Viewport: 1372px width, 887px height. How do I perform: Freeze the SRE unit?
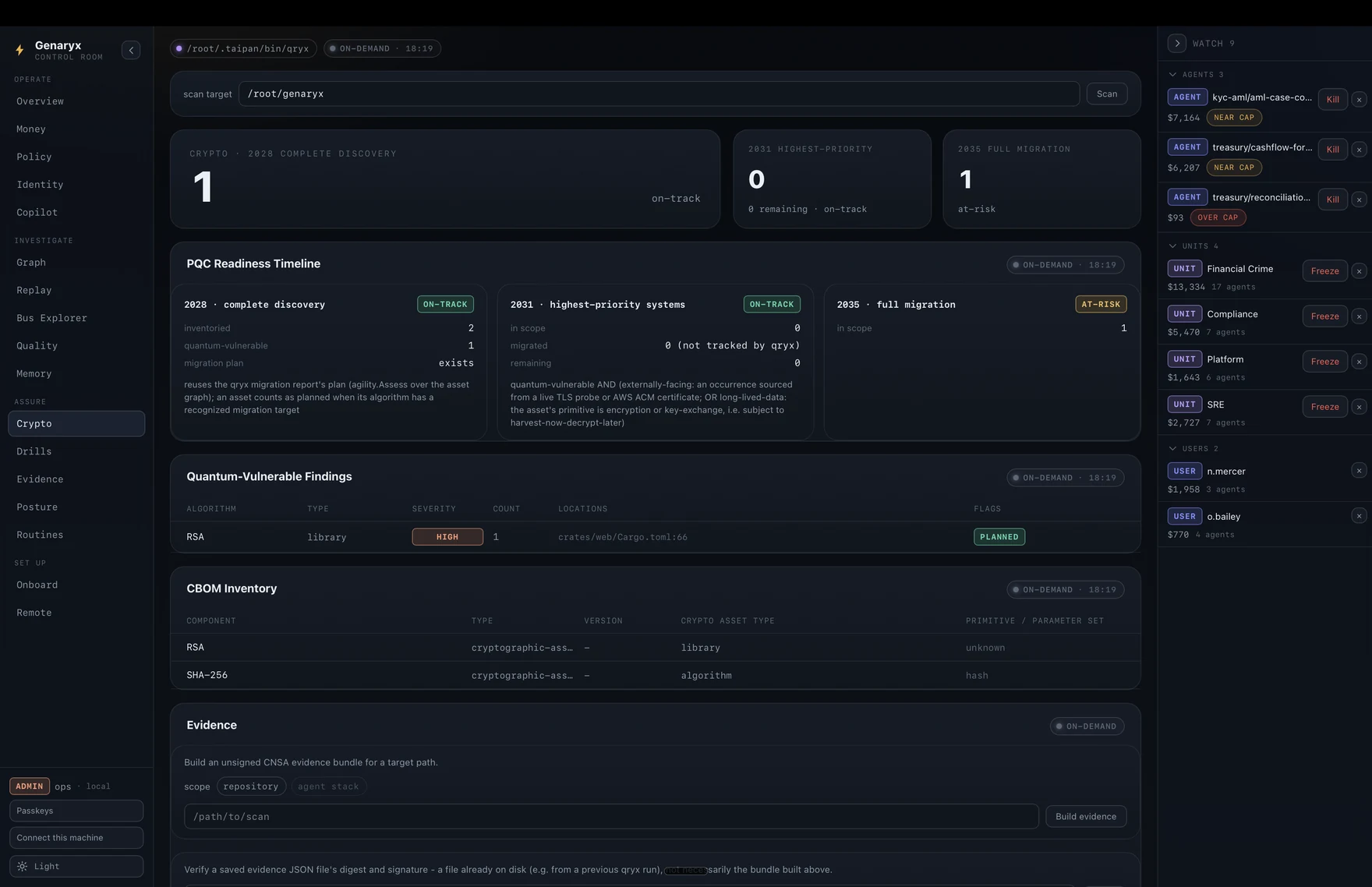1325,407
